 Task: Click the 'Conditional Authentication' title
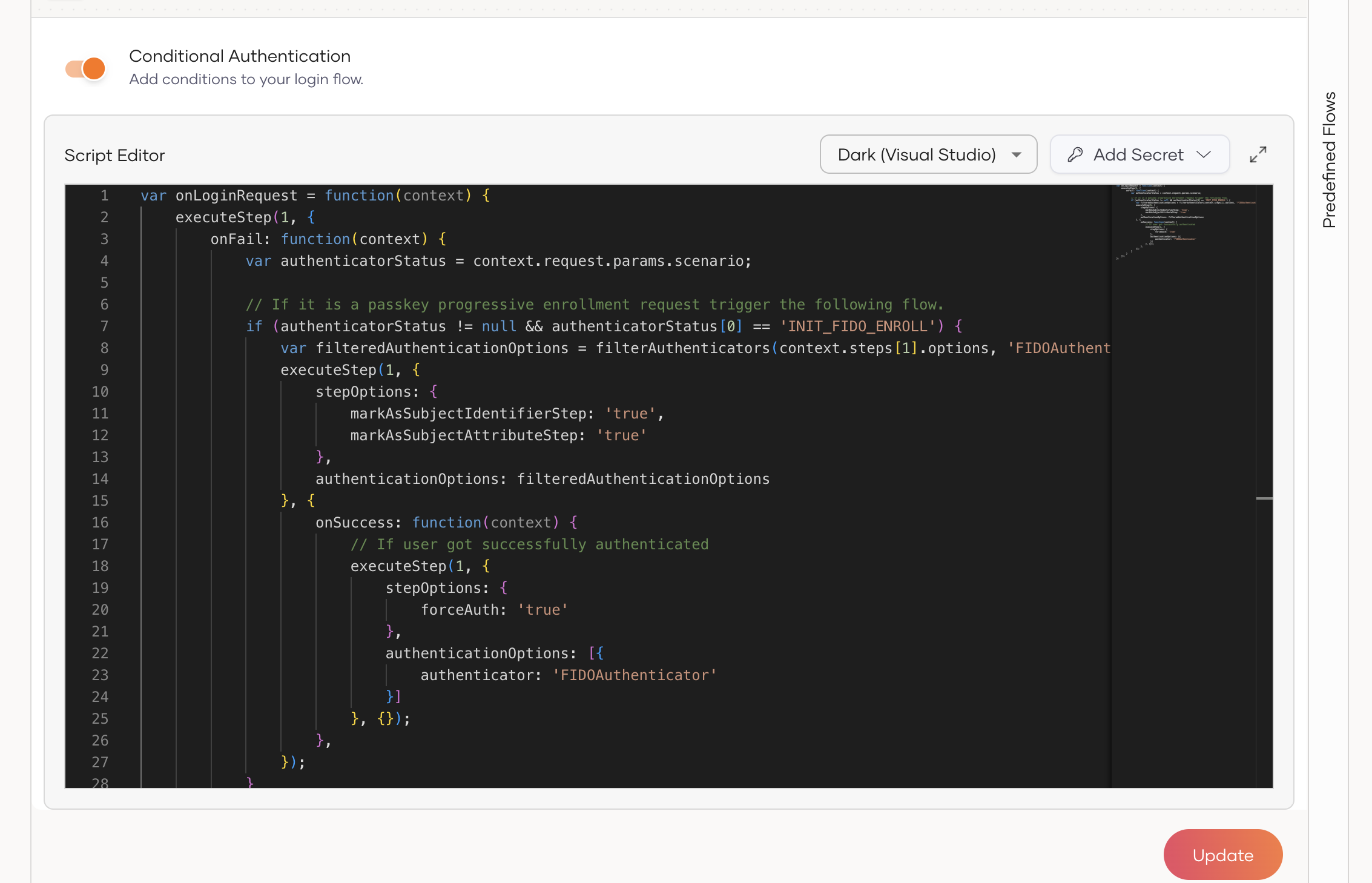240,56
